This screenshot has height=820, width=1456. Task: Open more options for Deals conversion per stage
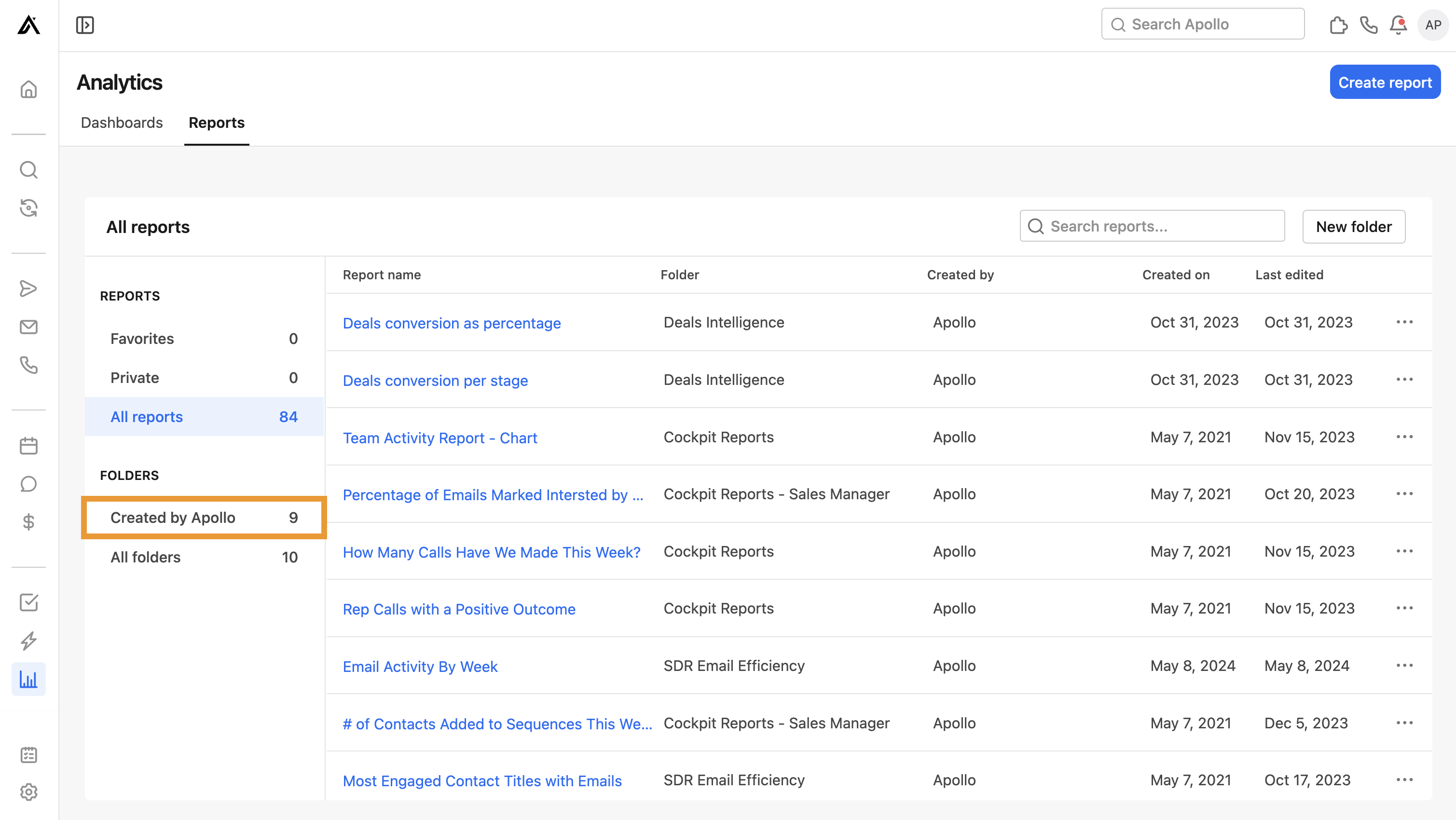(x=1405, y=379)
